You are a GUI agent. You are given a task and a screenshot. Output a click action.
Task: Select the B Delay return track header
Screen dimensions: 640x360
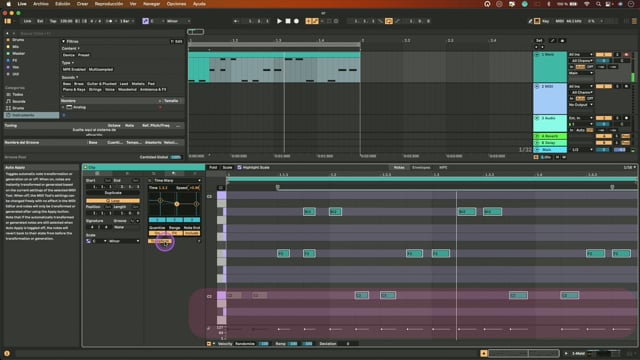click(550, 143)
